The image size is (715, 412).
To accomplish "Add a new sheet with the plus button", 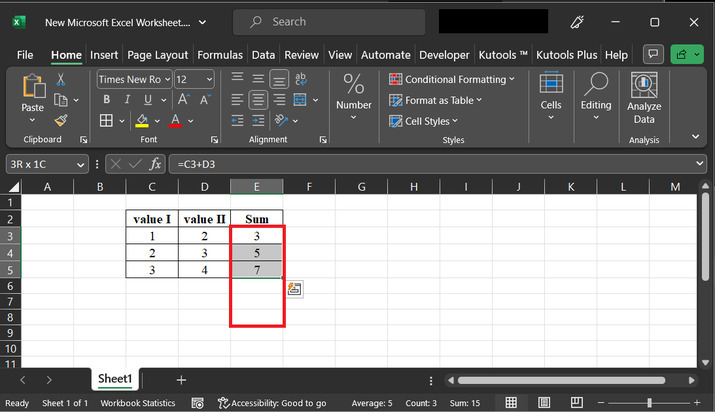I will pos(181,380).
